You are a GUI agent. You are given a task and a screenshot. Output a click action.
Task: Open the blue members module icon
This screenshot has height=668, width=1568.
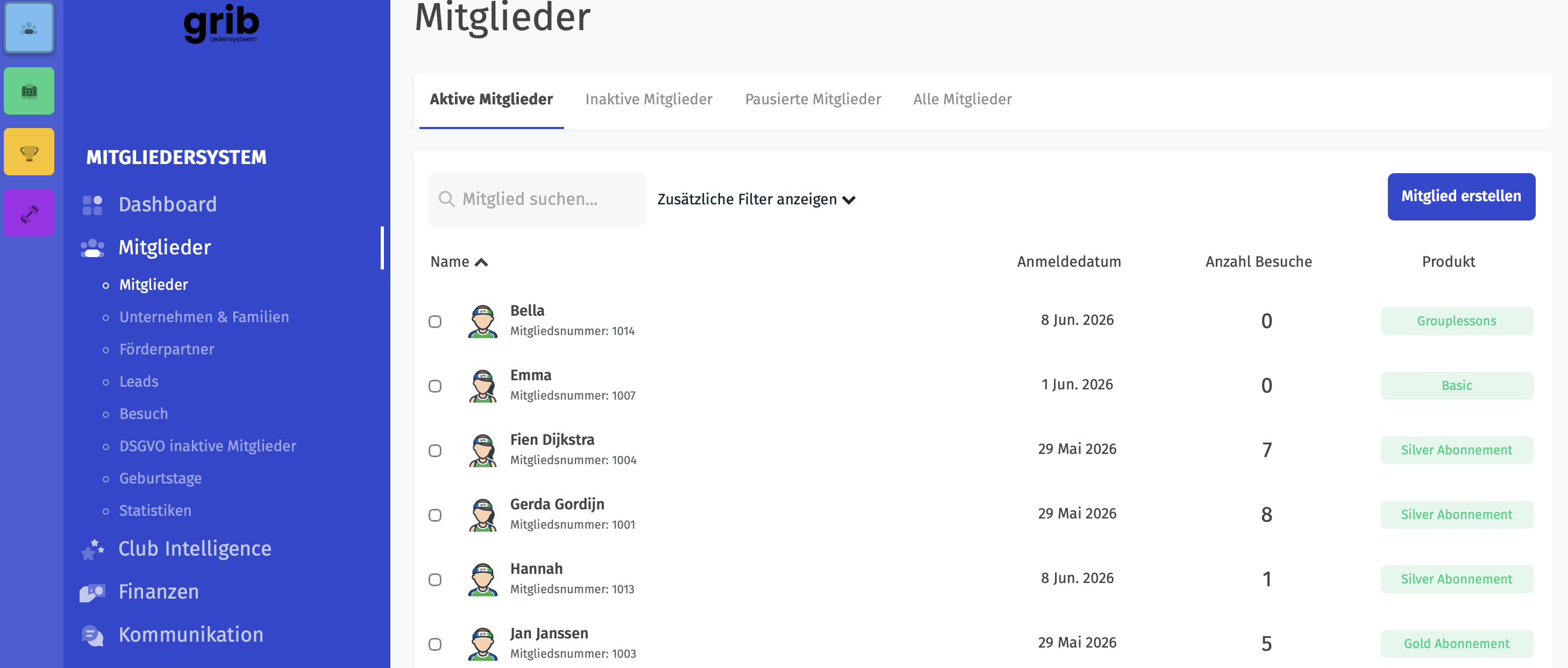pyautogui.click(x=28, y=27)
